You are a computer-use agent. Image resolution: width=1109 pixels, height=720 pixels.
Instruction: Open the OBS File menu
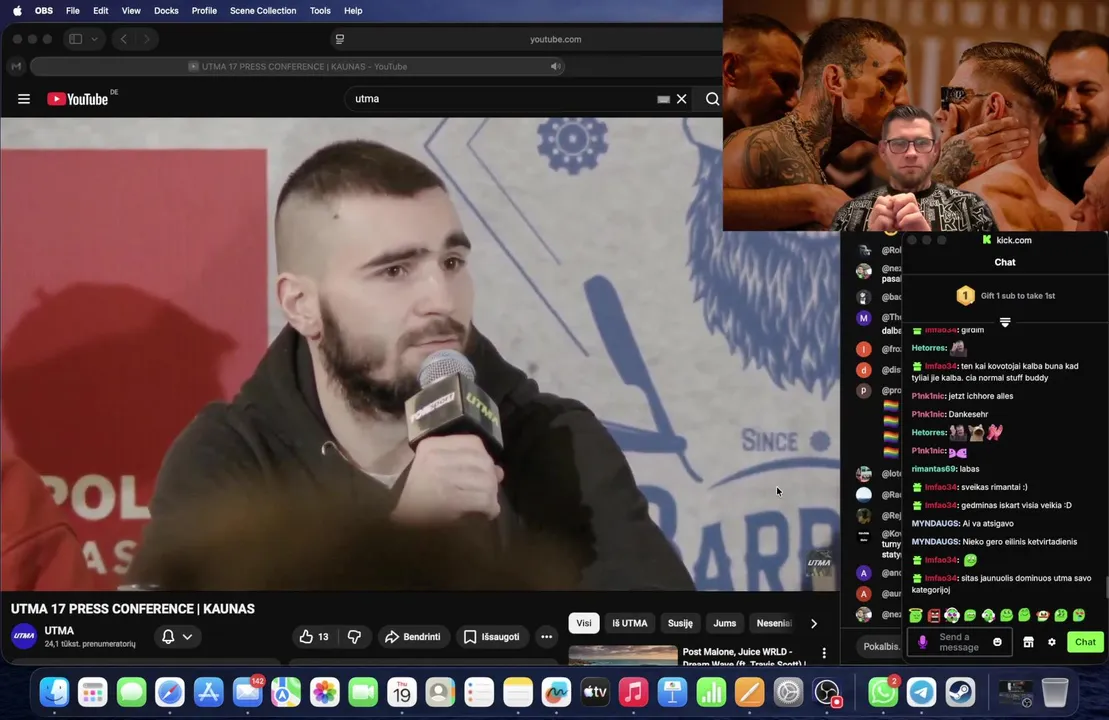pyautogui.click(x=73, y=11)
